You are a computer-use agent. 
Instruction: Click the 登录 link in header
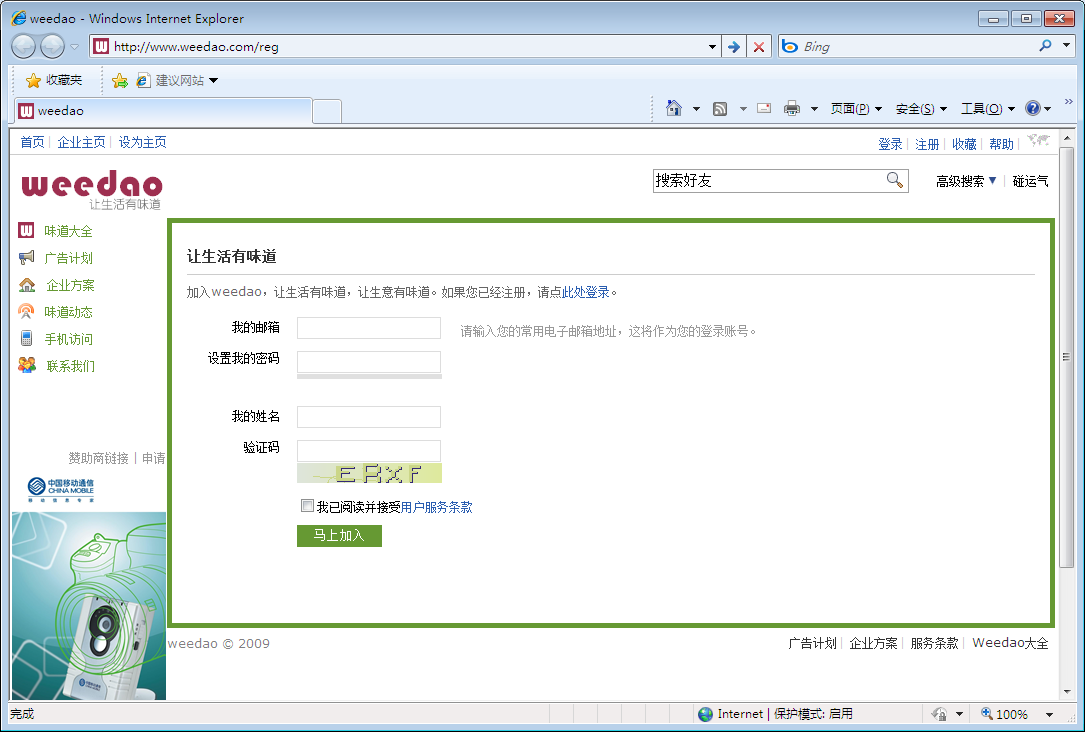click(x=890, y=144)
